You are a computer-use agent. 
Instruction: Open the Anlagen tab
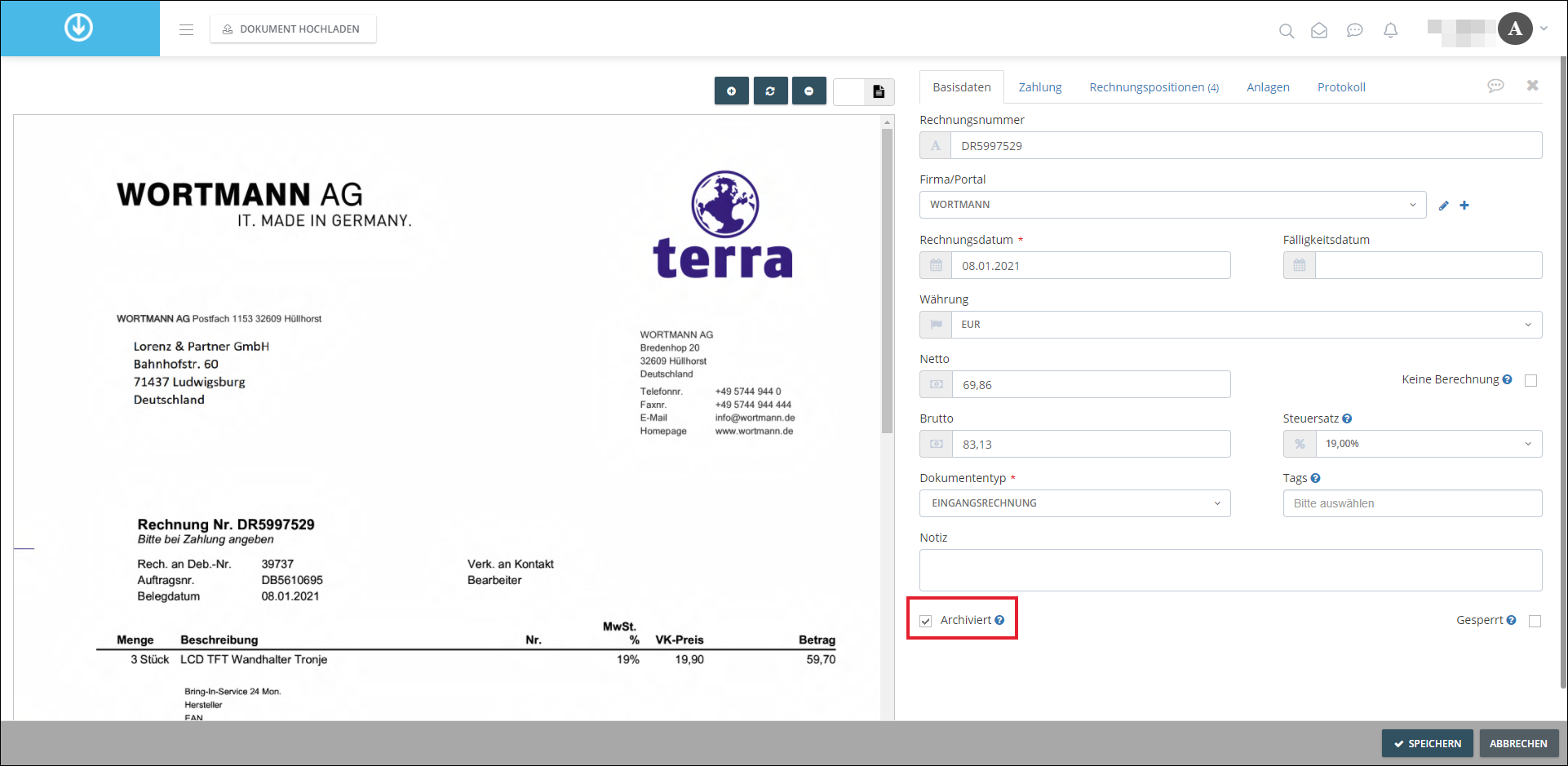click(x=1268, y=87)
